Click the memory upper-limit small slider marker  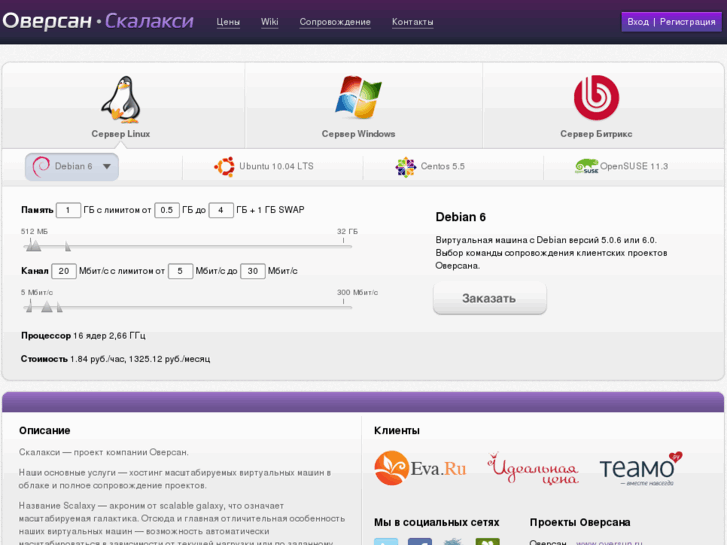click(68, 246)
